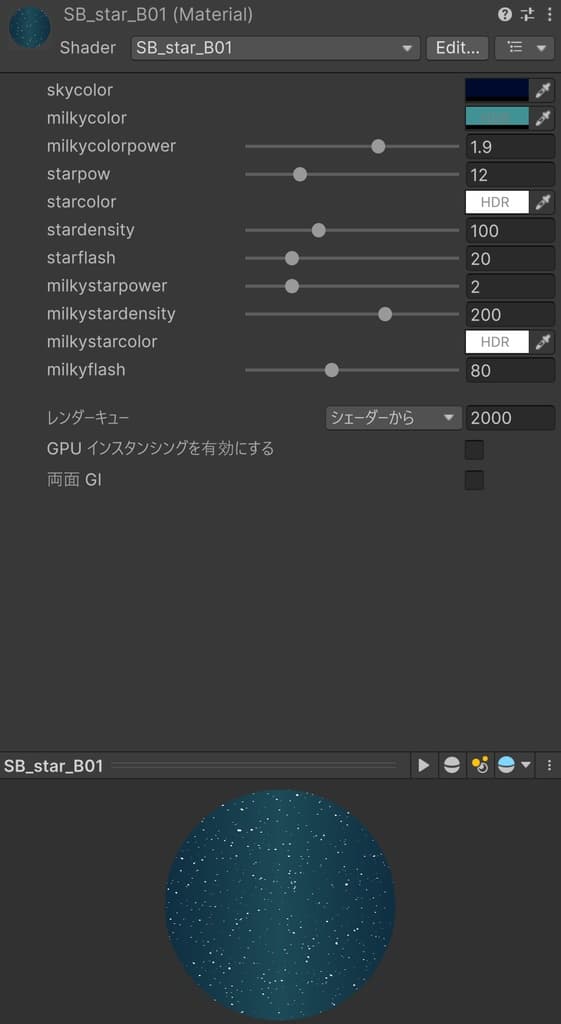The height and width of the screenshot is (1024, 561).
Task: Toggle preview lighting icon
Action: tap(480, 765)
